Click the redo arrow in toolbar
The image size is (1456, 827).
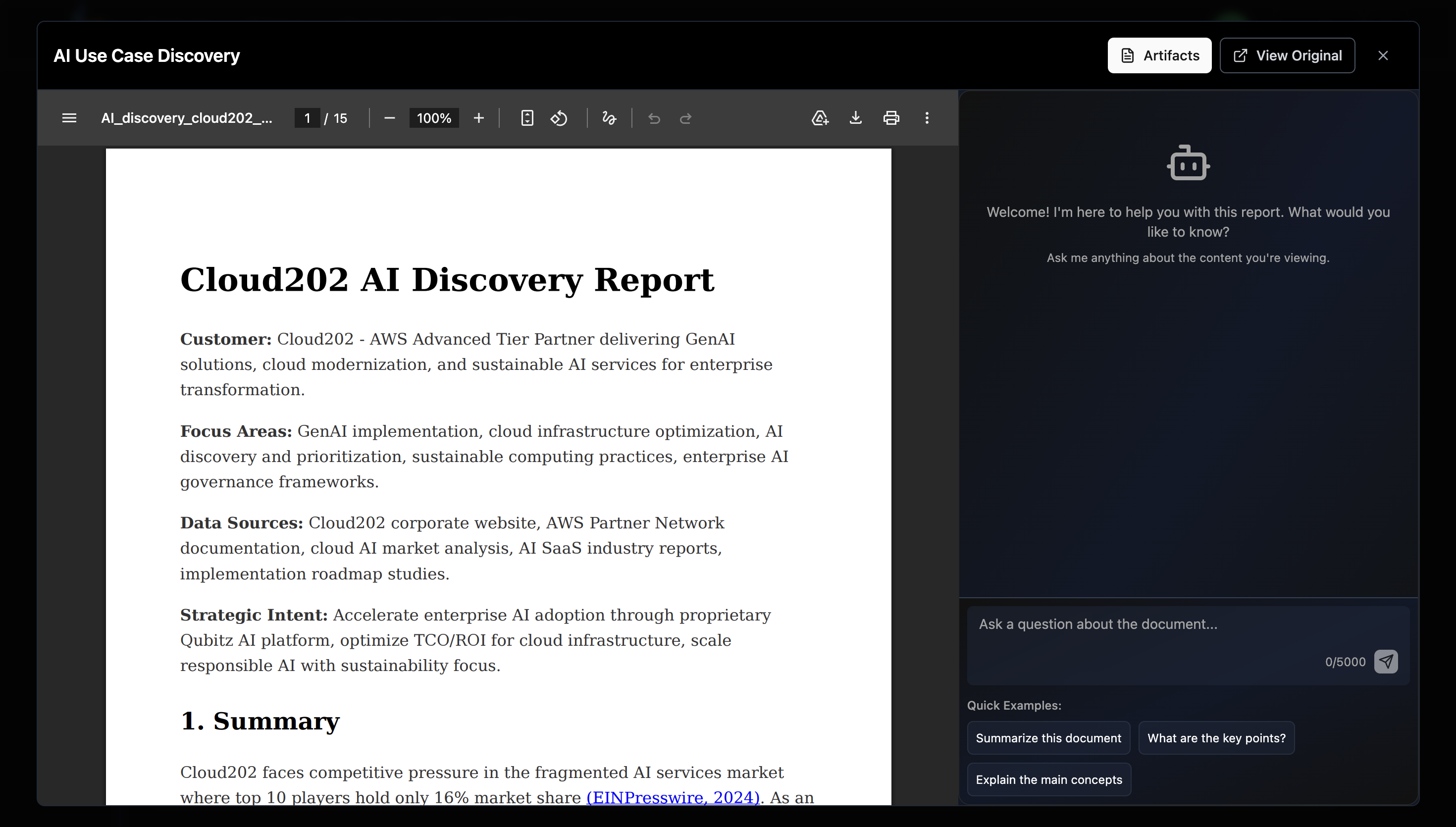coord(686,118)
